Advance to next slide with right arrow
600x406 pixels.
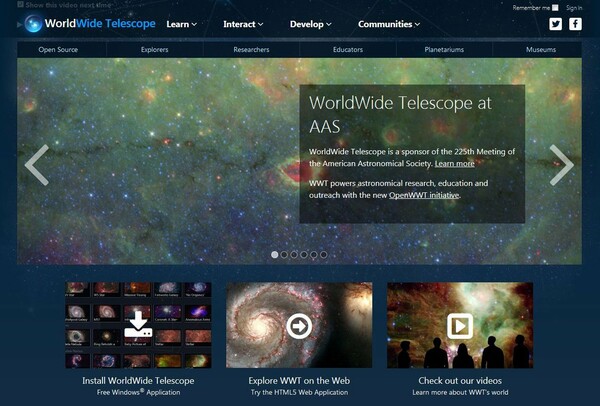[x=562, y=165]
